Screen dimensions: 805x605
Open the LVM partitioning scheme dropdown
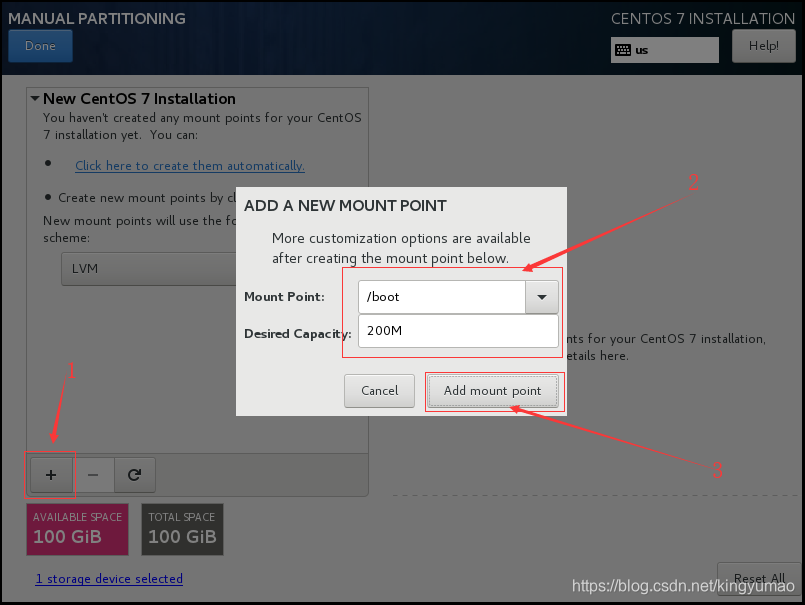click(x=149, y=269)
